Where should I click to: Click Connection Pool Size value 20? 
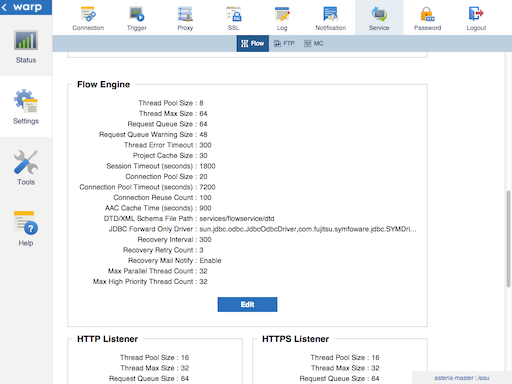click(203, 177)
